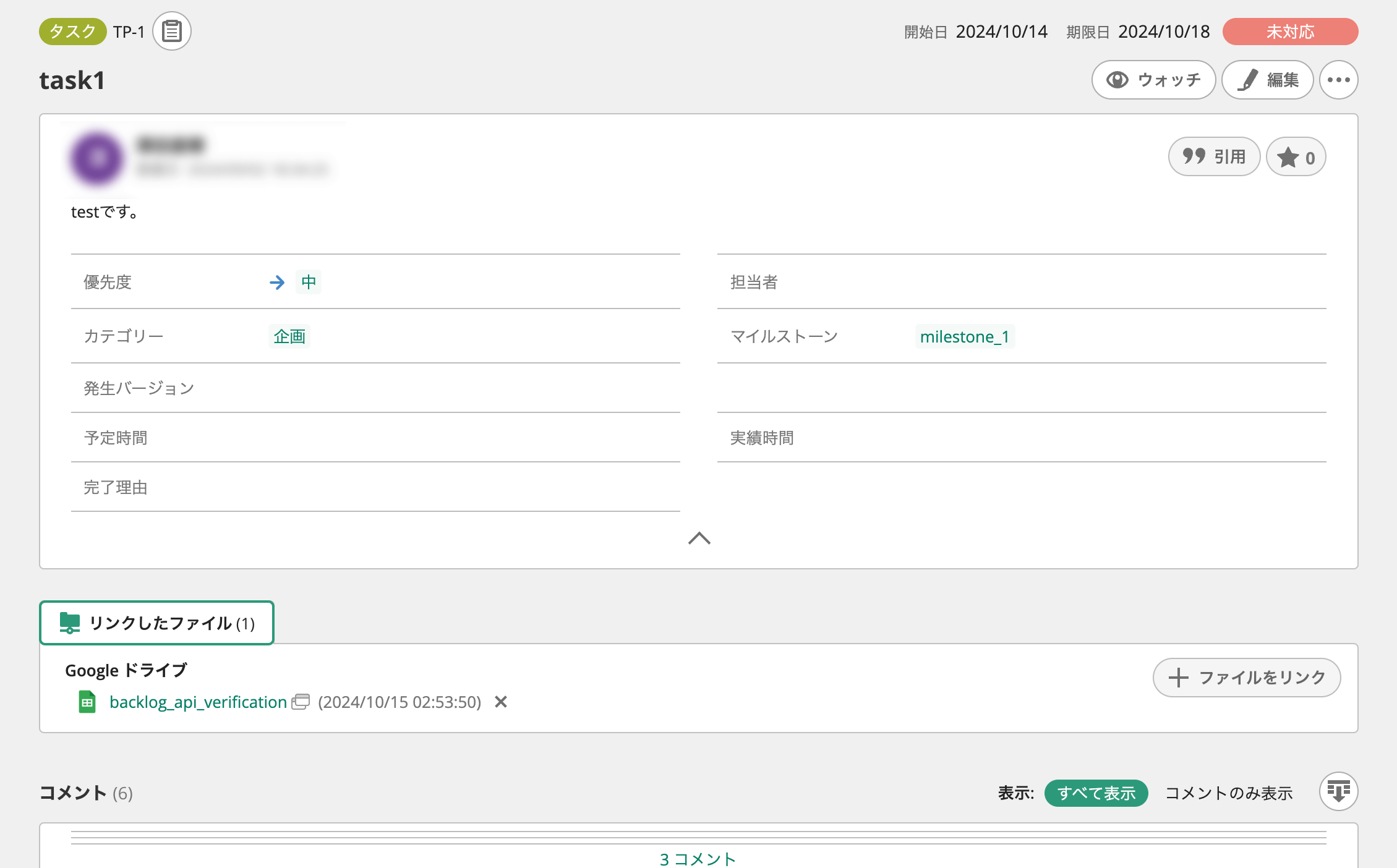Image resolution: width=1397 pixels, height=868 pixels.
Task: Click the ファイルをリンク button
Action: [x=1246, y=678]
